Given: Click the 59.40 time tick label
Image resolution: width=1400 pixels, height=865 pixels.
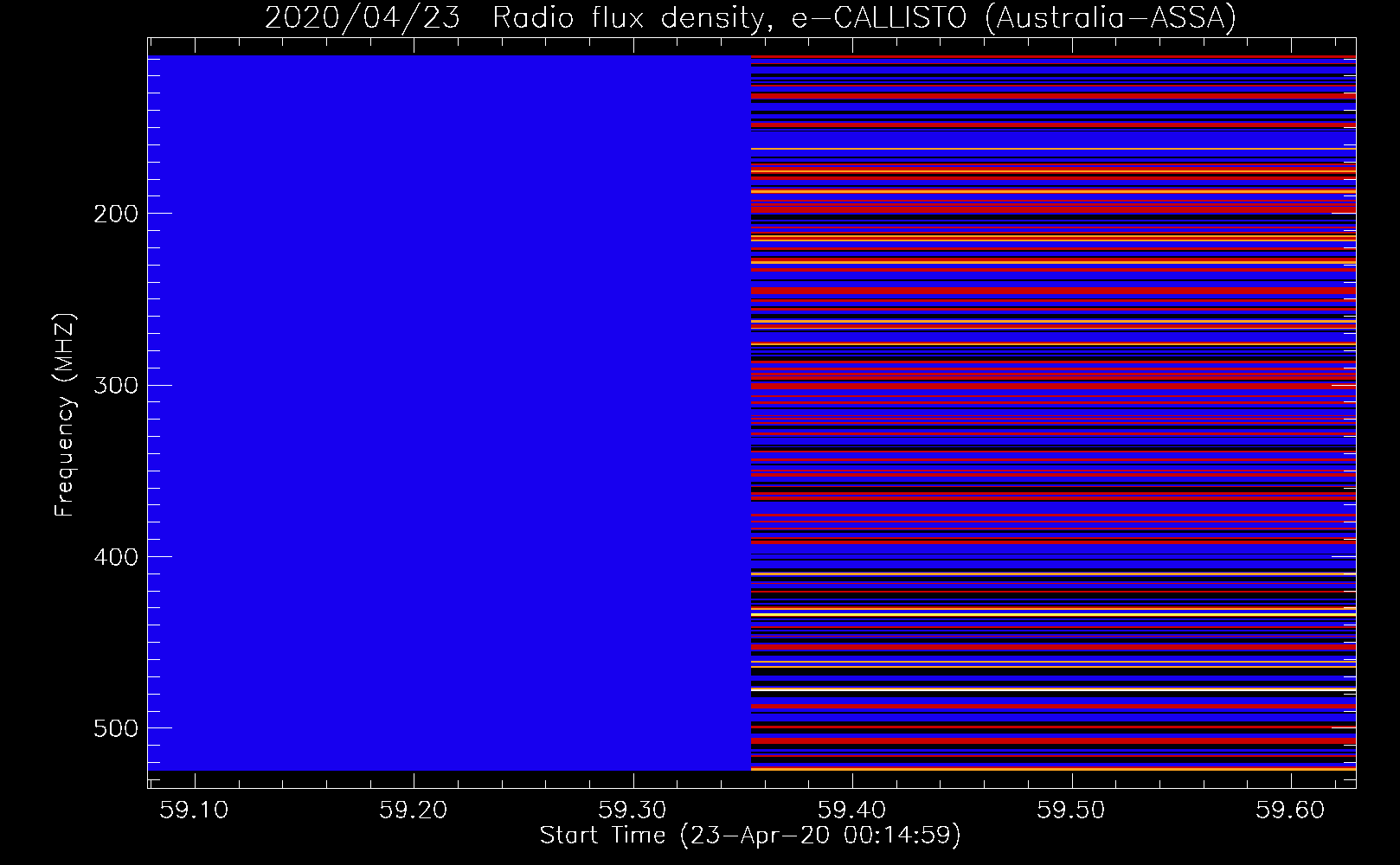Looking at the screenshot, I should [x=853, y=810].
